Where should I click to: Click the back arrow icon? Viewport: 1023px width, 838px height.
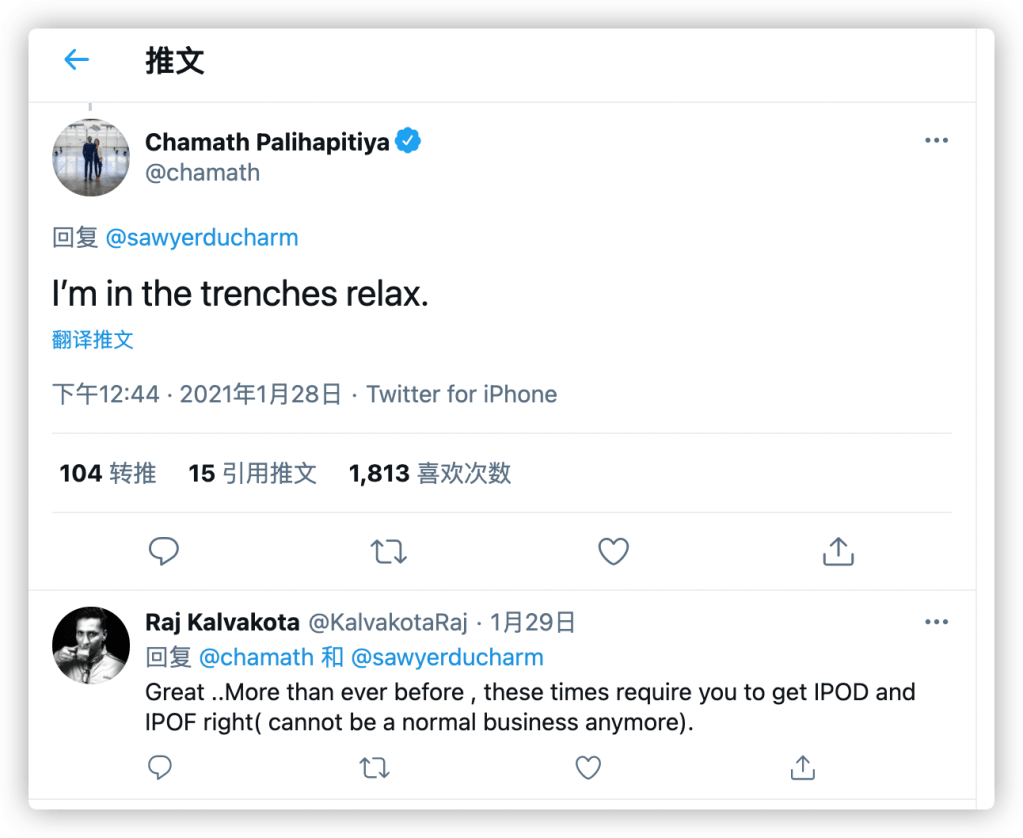[x=77, y=60]
